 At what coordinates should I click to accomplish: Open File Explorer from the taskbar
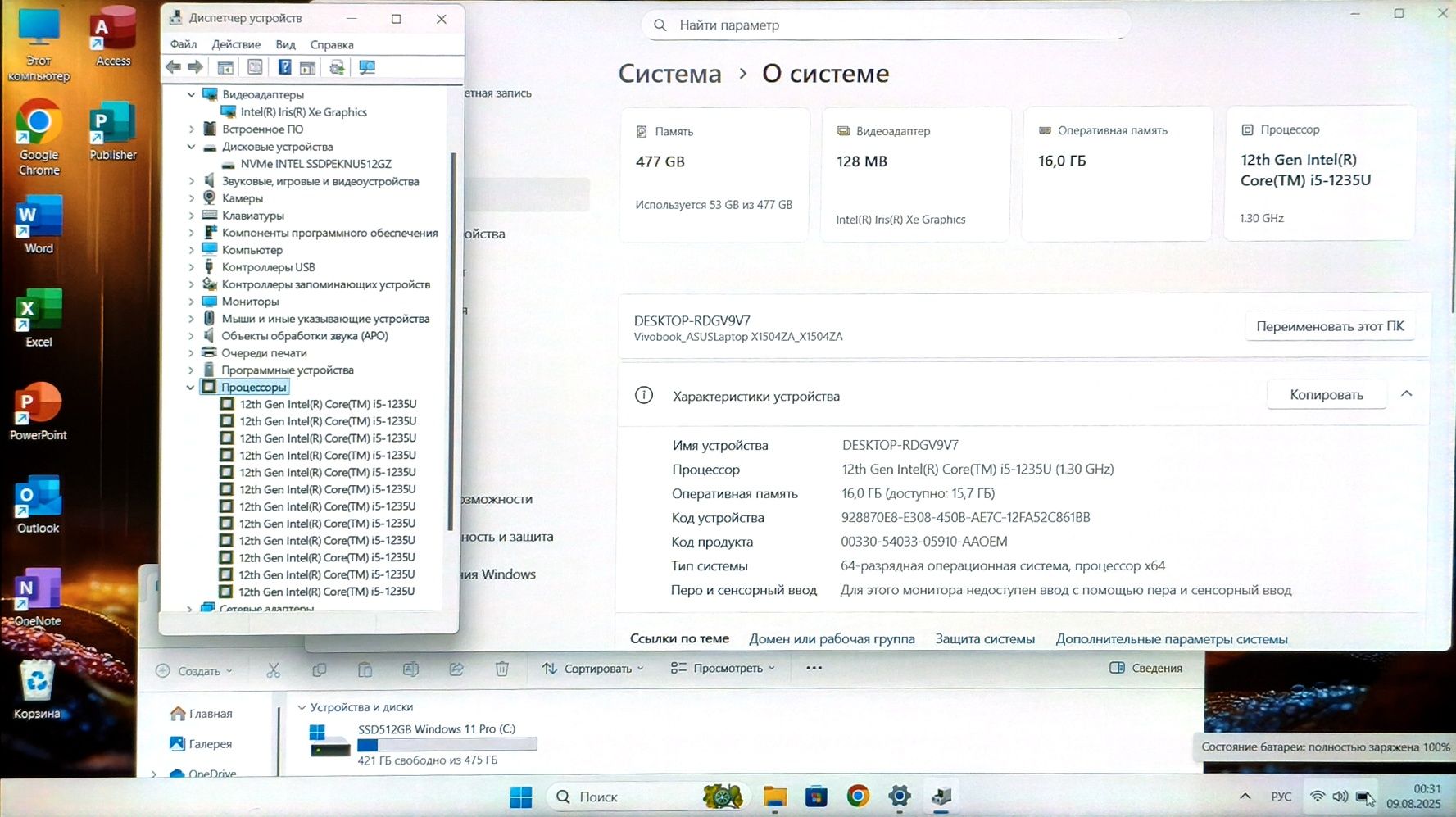pyautogui.click(x=775, y=797)
